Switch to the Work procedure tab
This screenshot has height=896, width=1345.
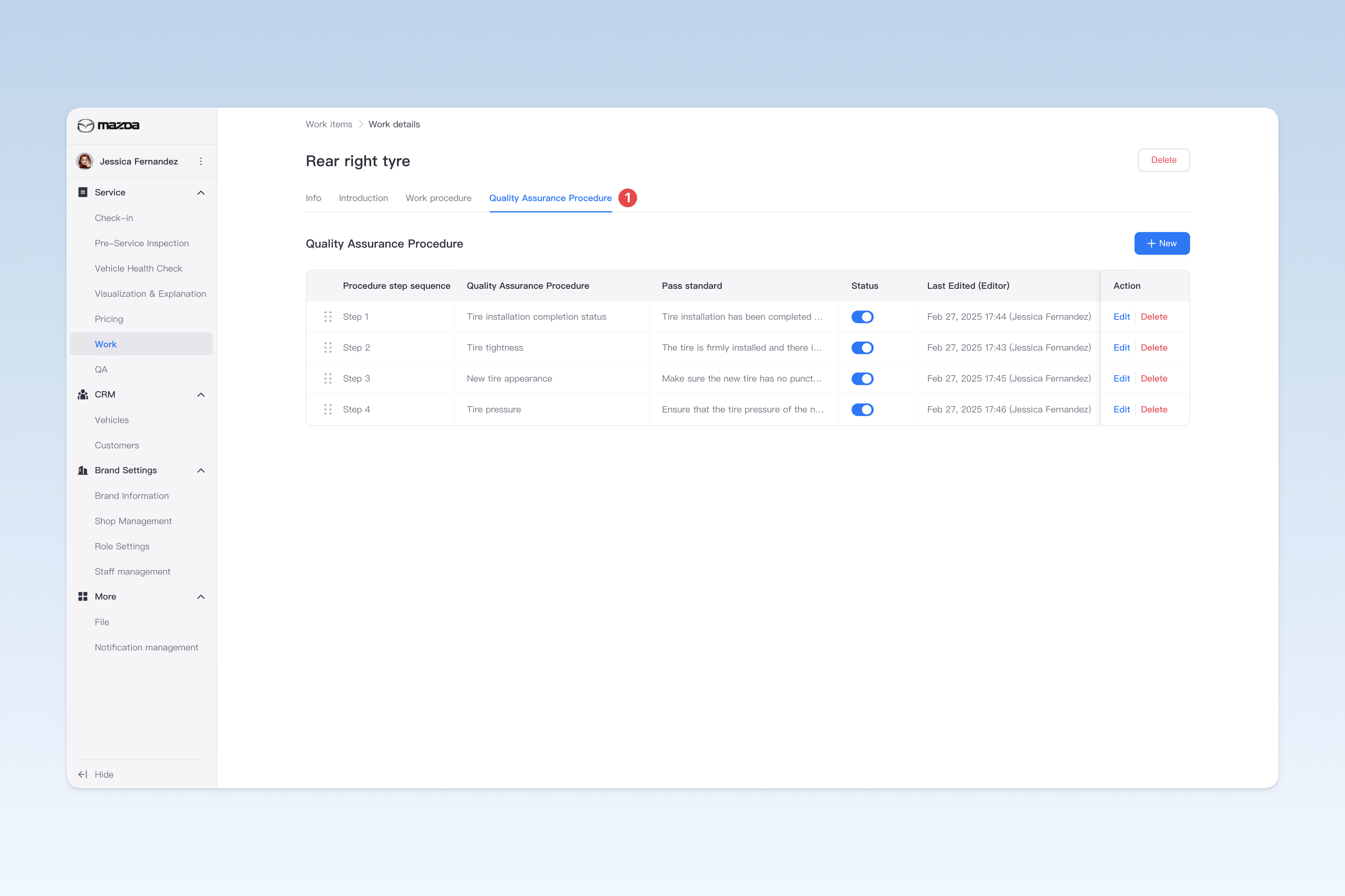coord(438,198)
